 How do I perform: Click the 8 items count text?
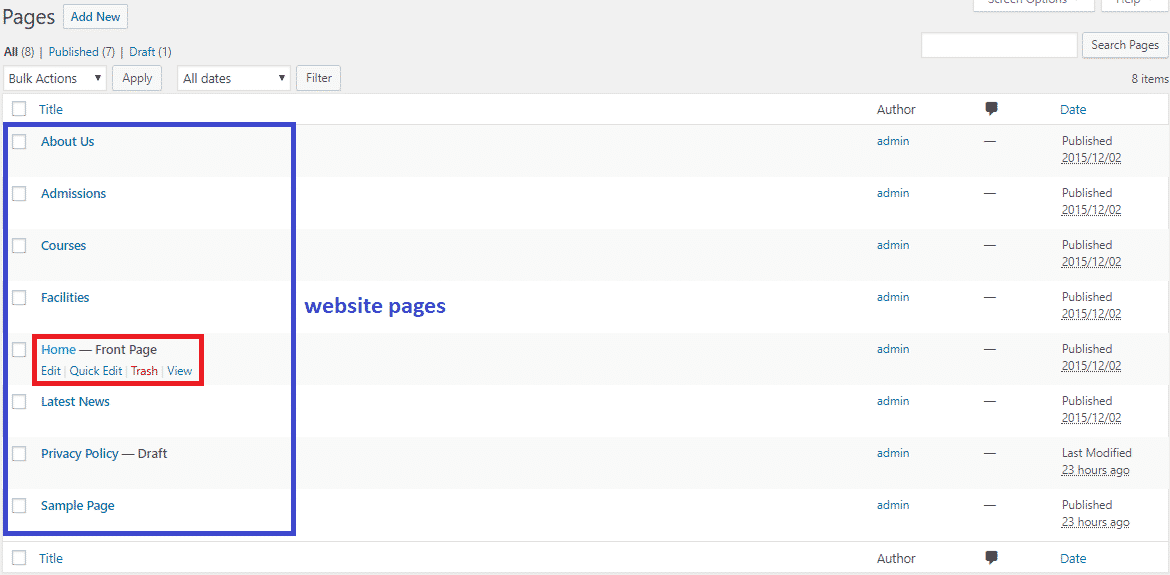click(x=1149, y=78)
